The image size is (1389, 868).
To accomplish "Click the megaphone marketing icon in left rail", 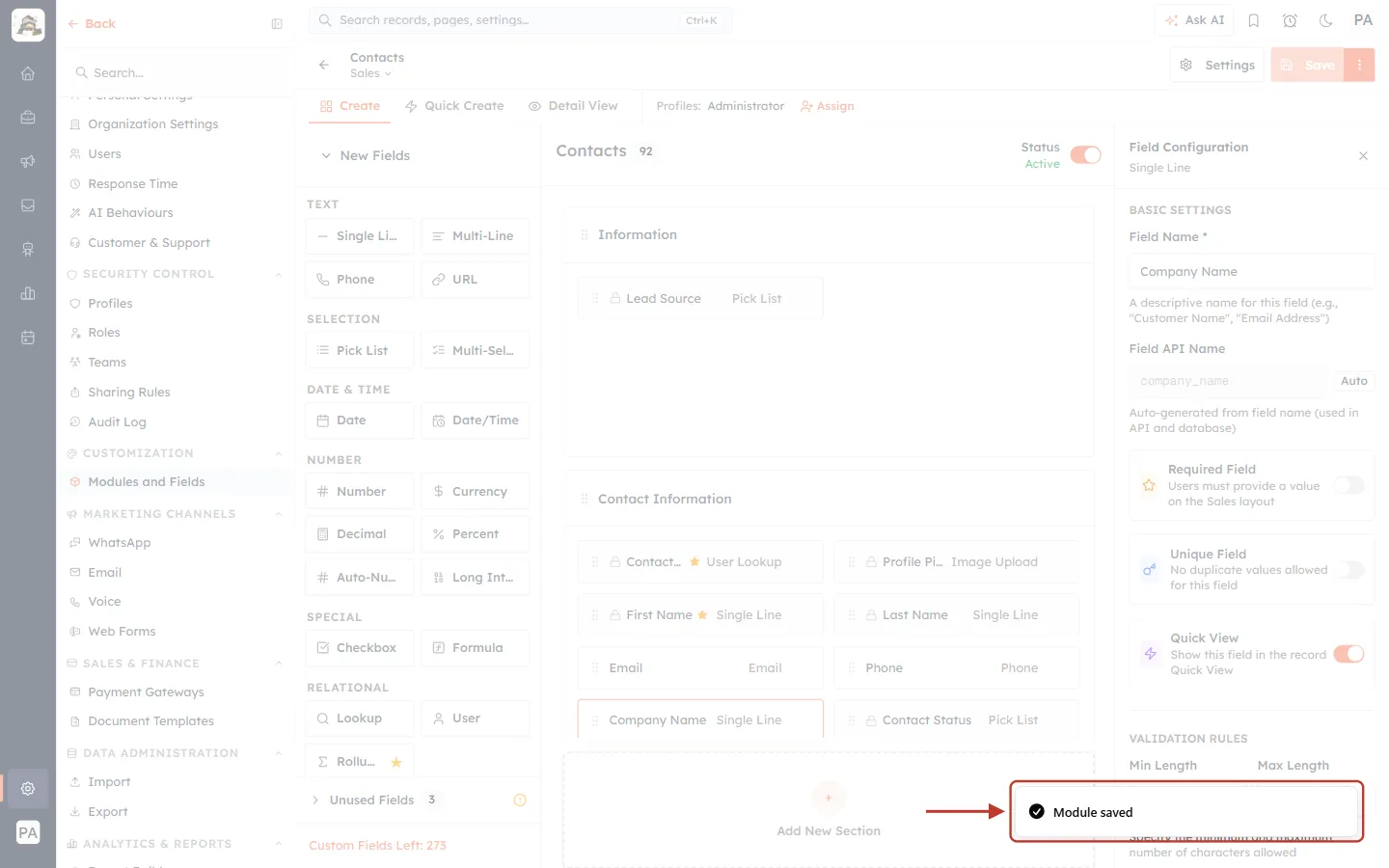I will pyautogui.click(x=28, y=161).
